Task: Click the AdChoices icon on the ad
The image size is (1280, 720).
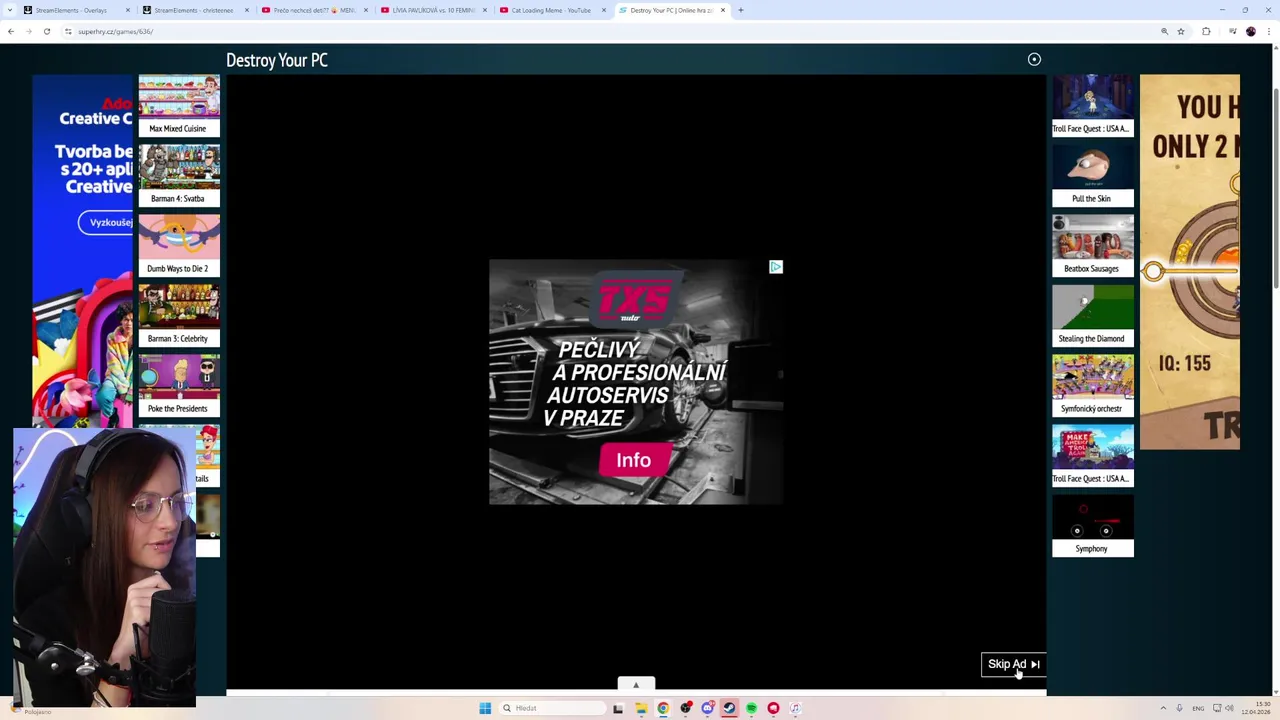Action: pos(775,267)
